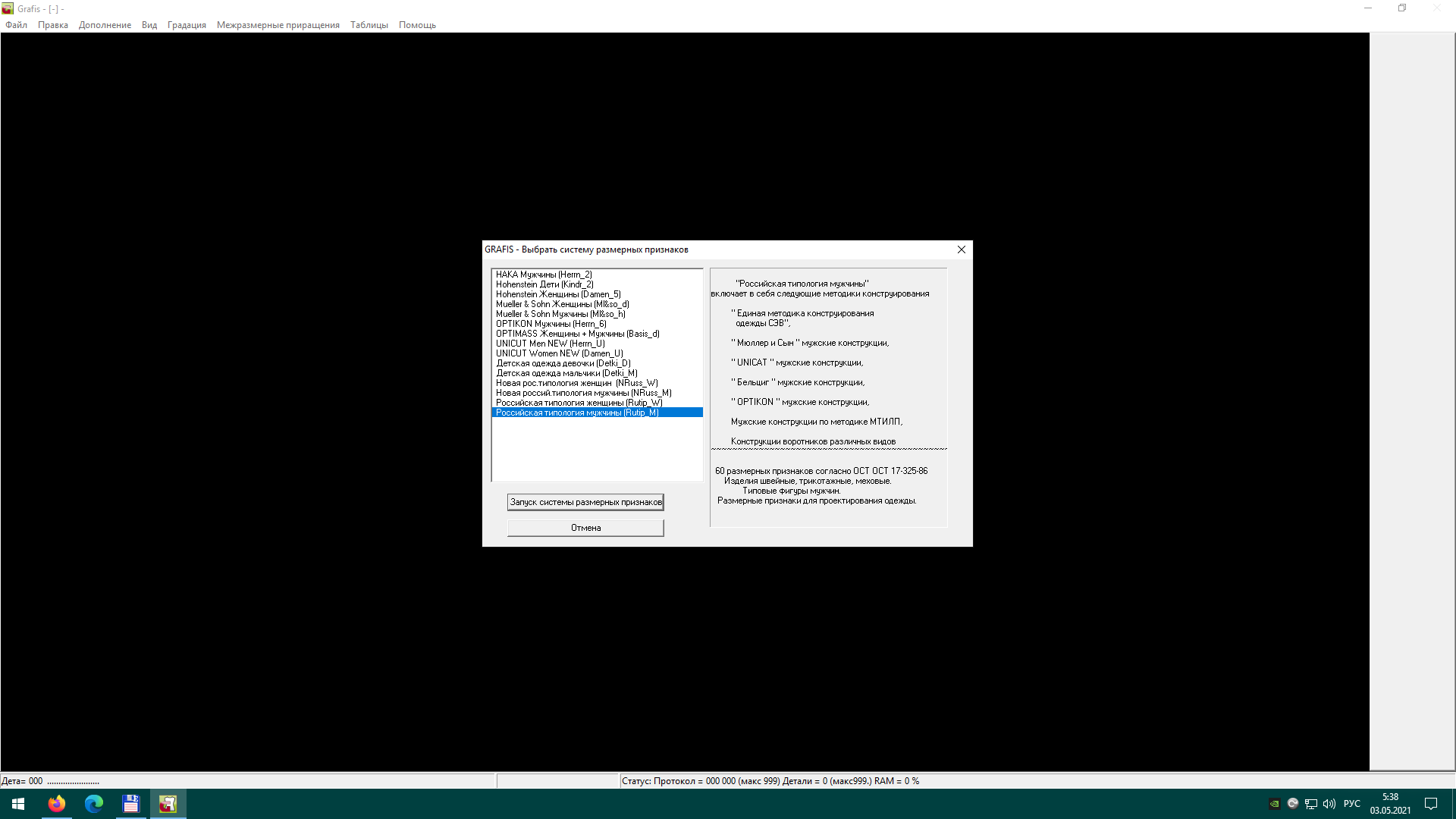Click the Grafis taskbar icon
The height and width of the screenshot is (819, 1456).
coord(168,804)
